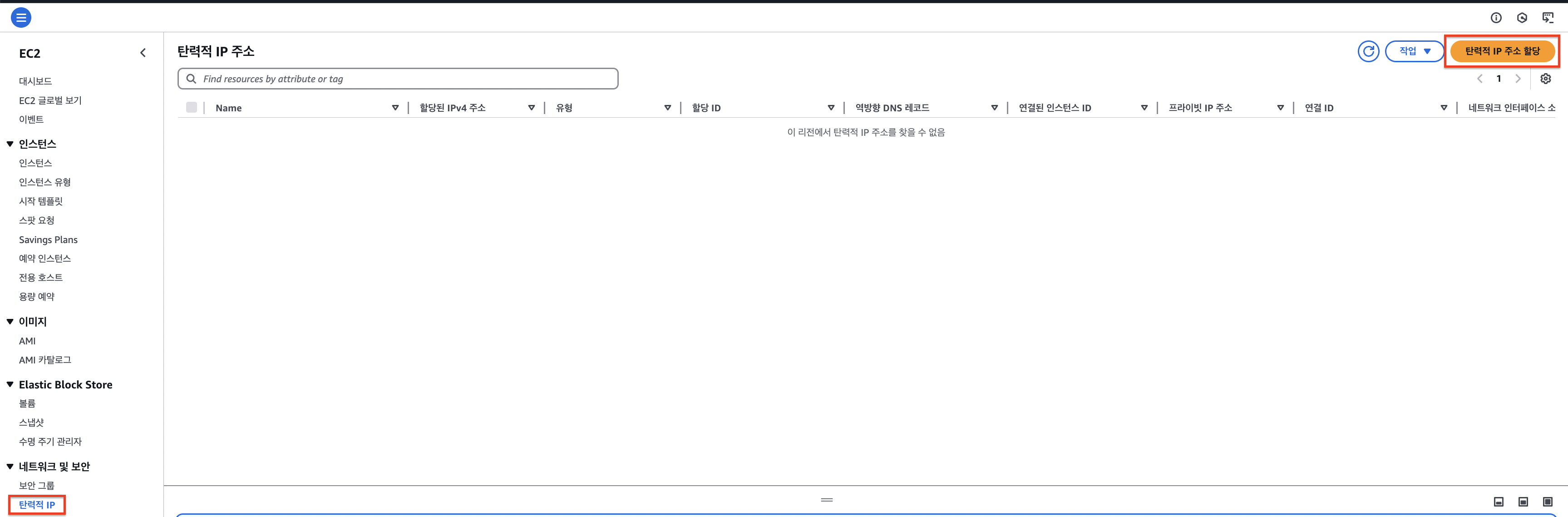This screenshot has width=1568, height=517.
Task: Sort by the 할당 ID column arrow
Action: [x=830, y=108]
